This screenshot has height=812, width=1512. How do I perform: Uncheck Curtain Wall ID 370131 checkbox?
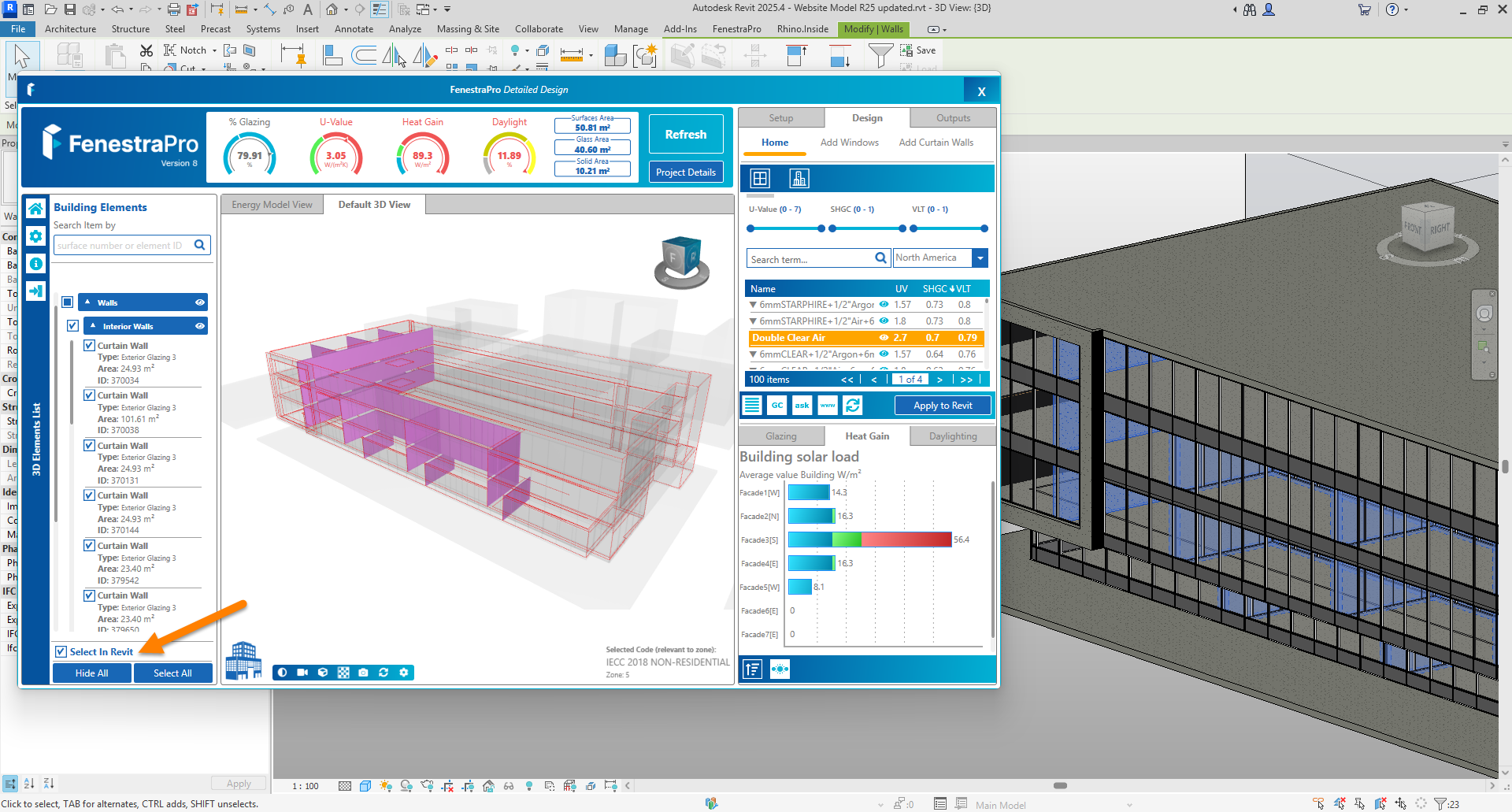click(x=90, y=446)
